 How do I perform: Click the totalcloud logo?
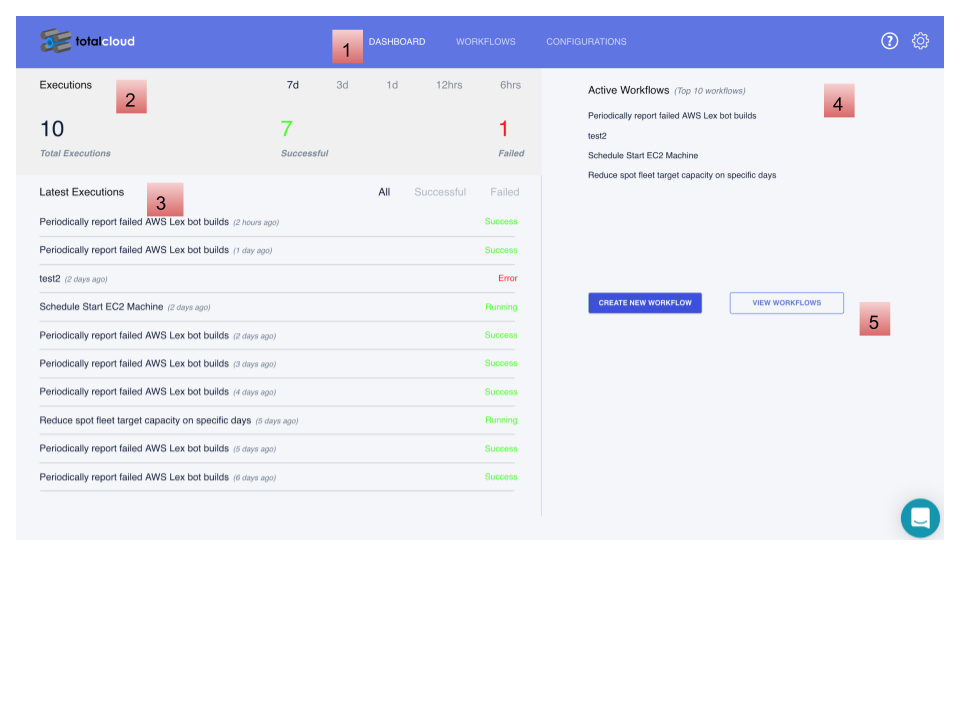87,41
